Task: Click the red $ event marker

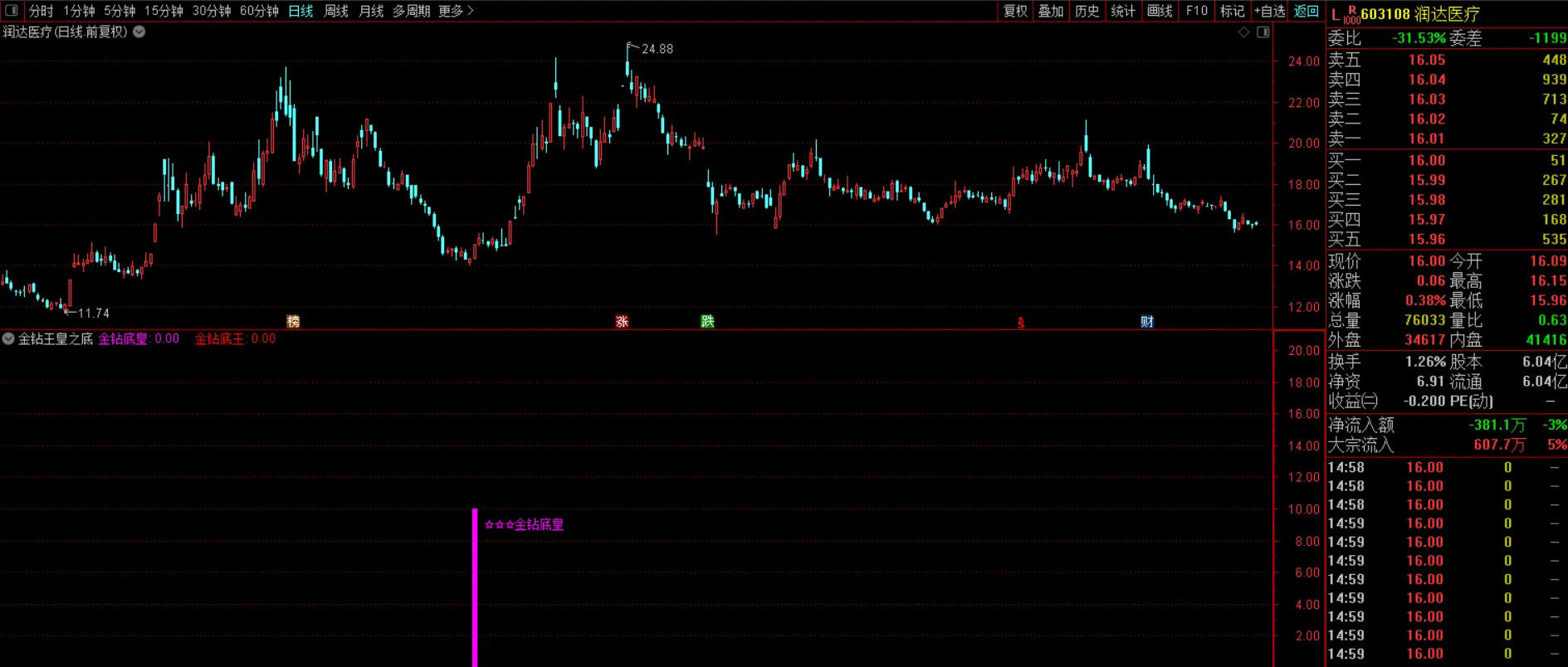Action: coord(1021,323)
